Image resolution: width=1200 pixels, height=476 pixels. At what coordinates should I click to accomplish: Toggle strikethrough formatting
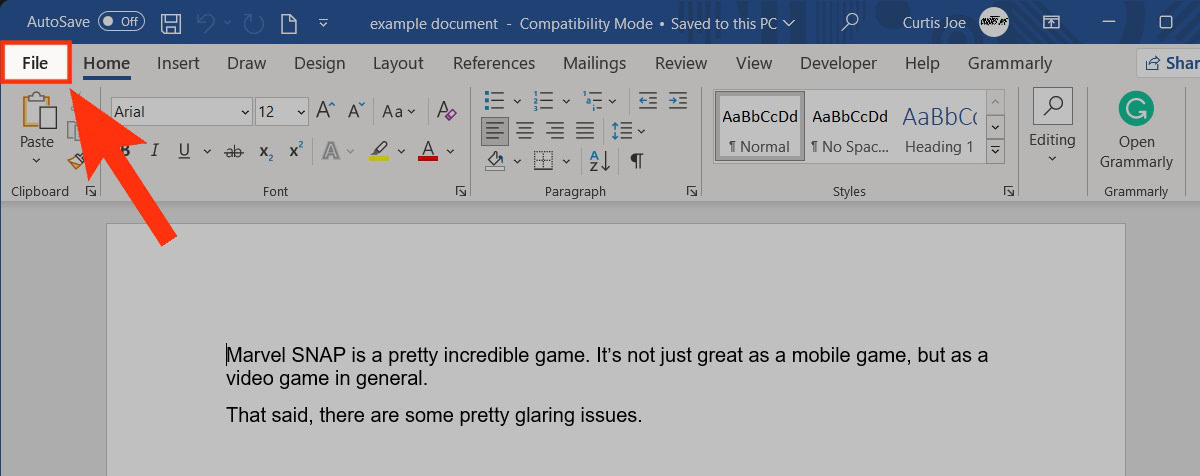(234, 151)
